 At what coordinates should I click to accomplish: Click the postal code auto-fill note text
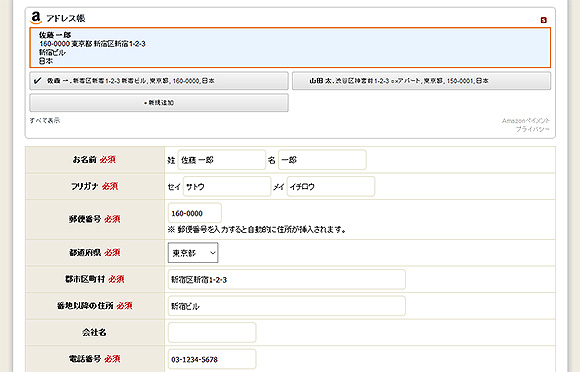click(x=257, y=230)
